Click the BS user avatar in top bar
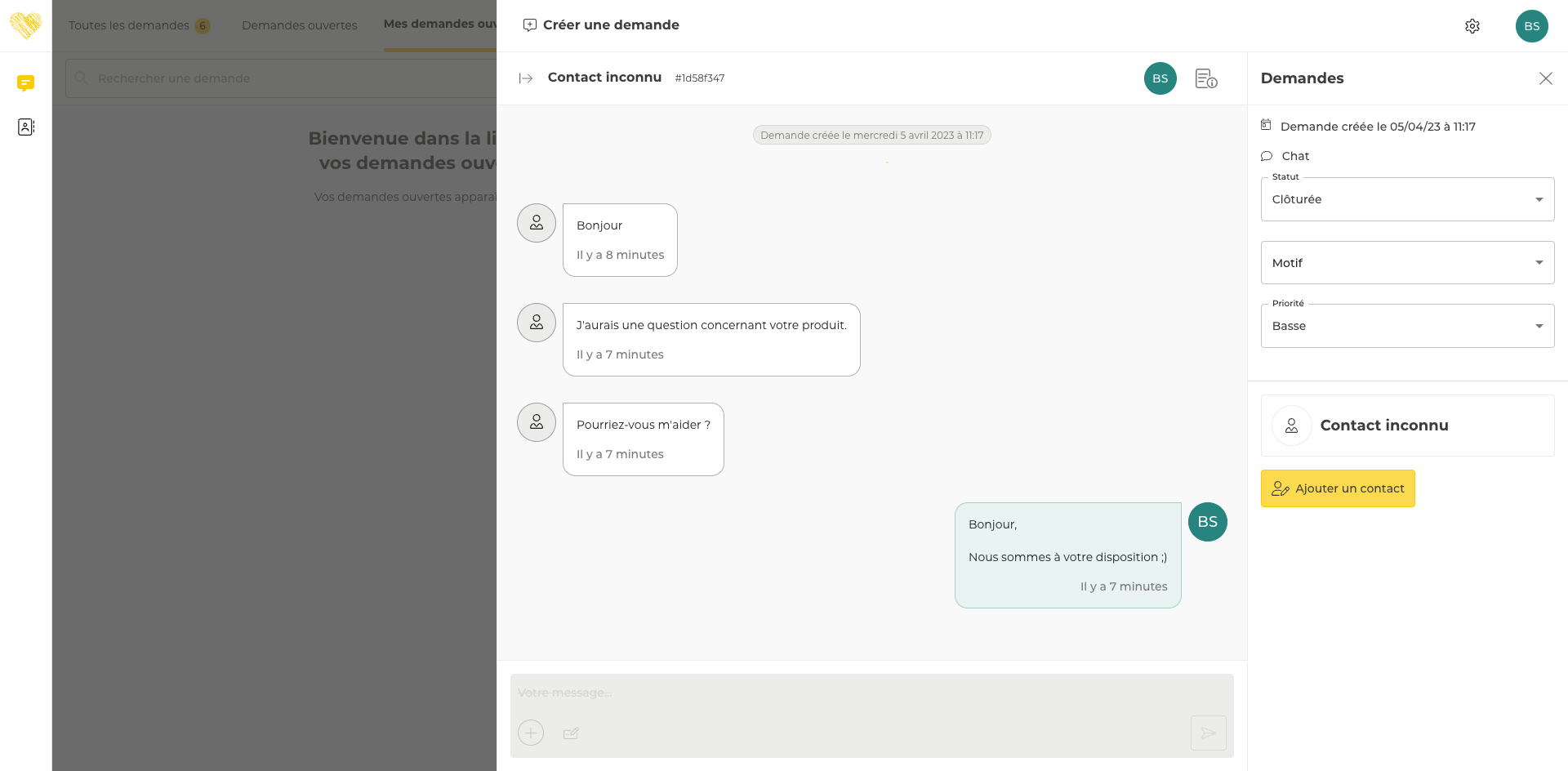This screenshot has height=771, width=1568. coord(1531,26)
